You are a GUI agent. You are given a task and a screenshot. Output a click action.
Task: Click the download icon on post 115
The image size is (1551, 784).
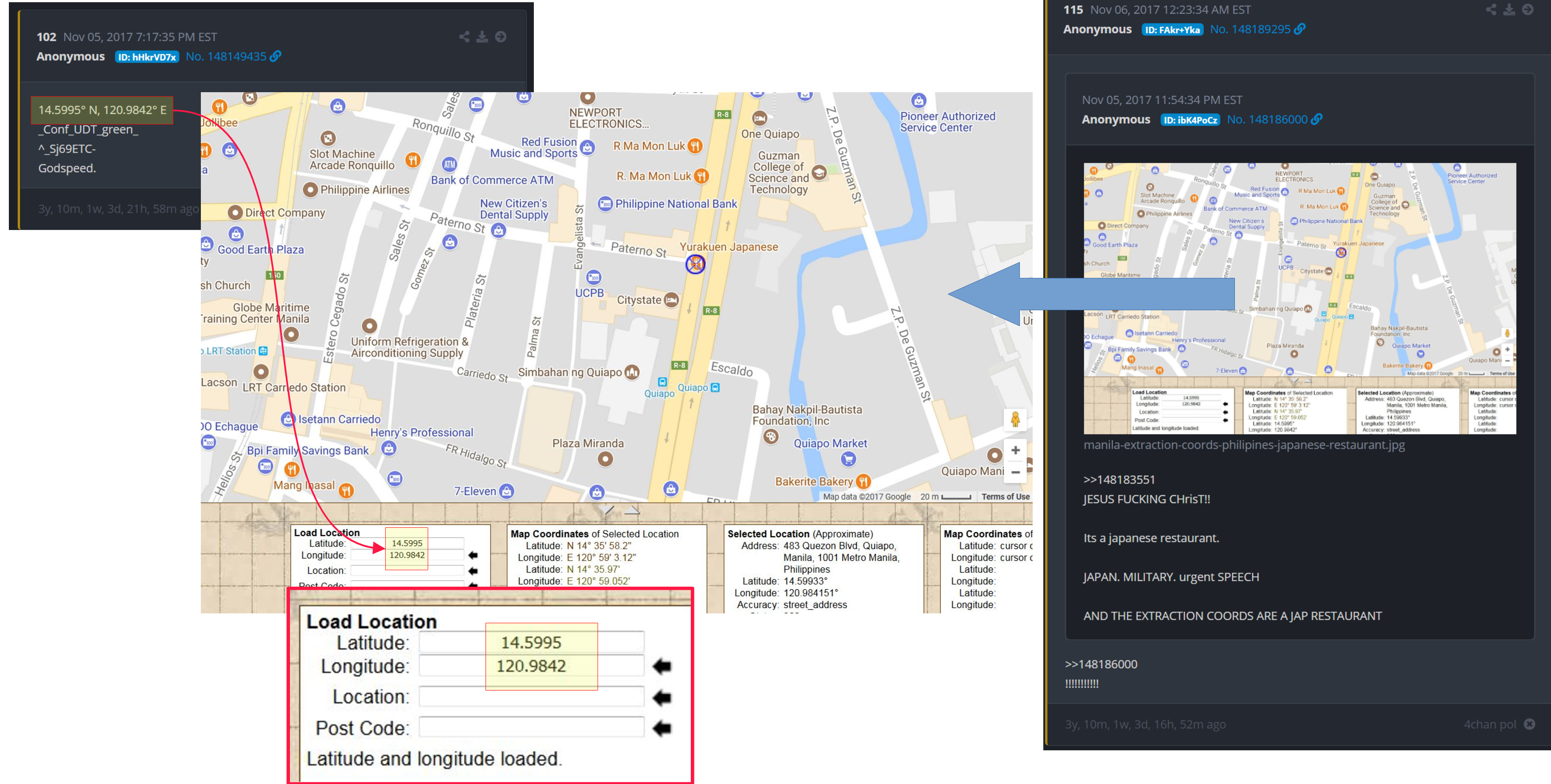click(x=1509, y=9)
